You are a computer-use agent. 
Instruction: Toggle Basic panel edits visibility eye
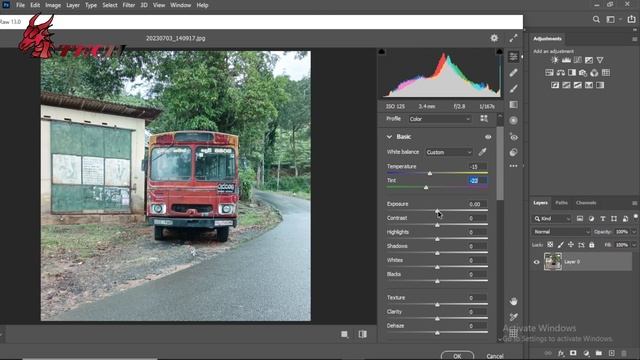(x=488, y=137)
